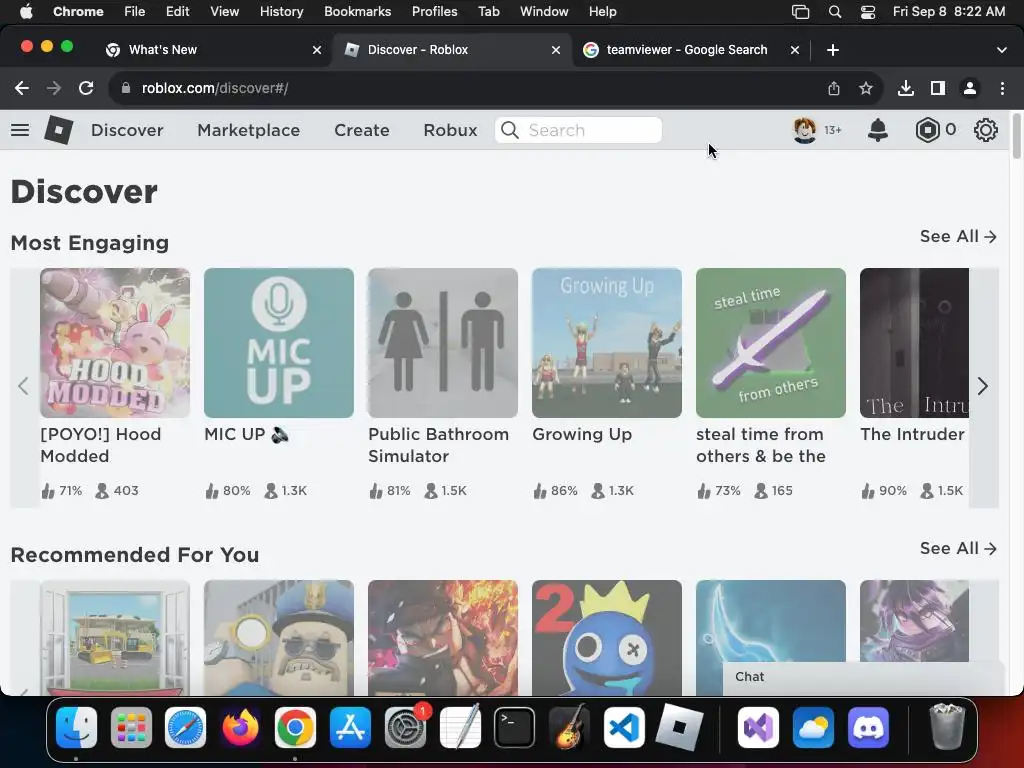This screenshot has height=768, width=1024.
Task: Open the Chrome profile button
Action: 970,88
